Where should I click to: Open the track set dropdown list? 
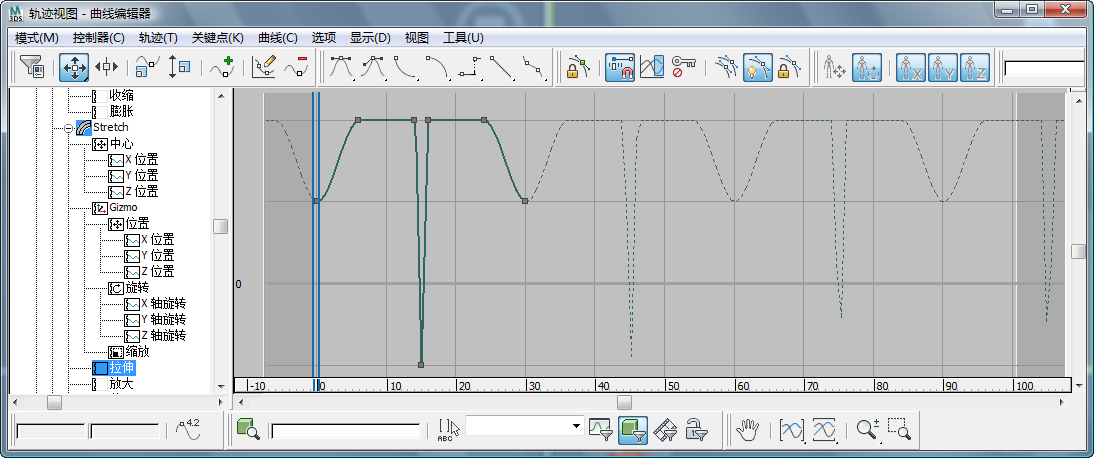point(576,426)
